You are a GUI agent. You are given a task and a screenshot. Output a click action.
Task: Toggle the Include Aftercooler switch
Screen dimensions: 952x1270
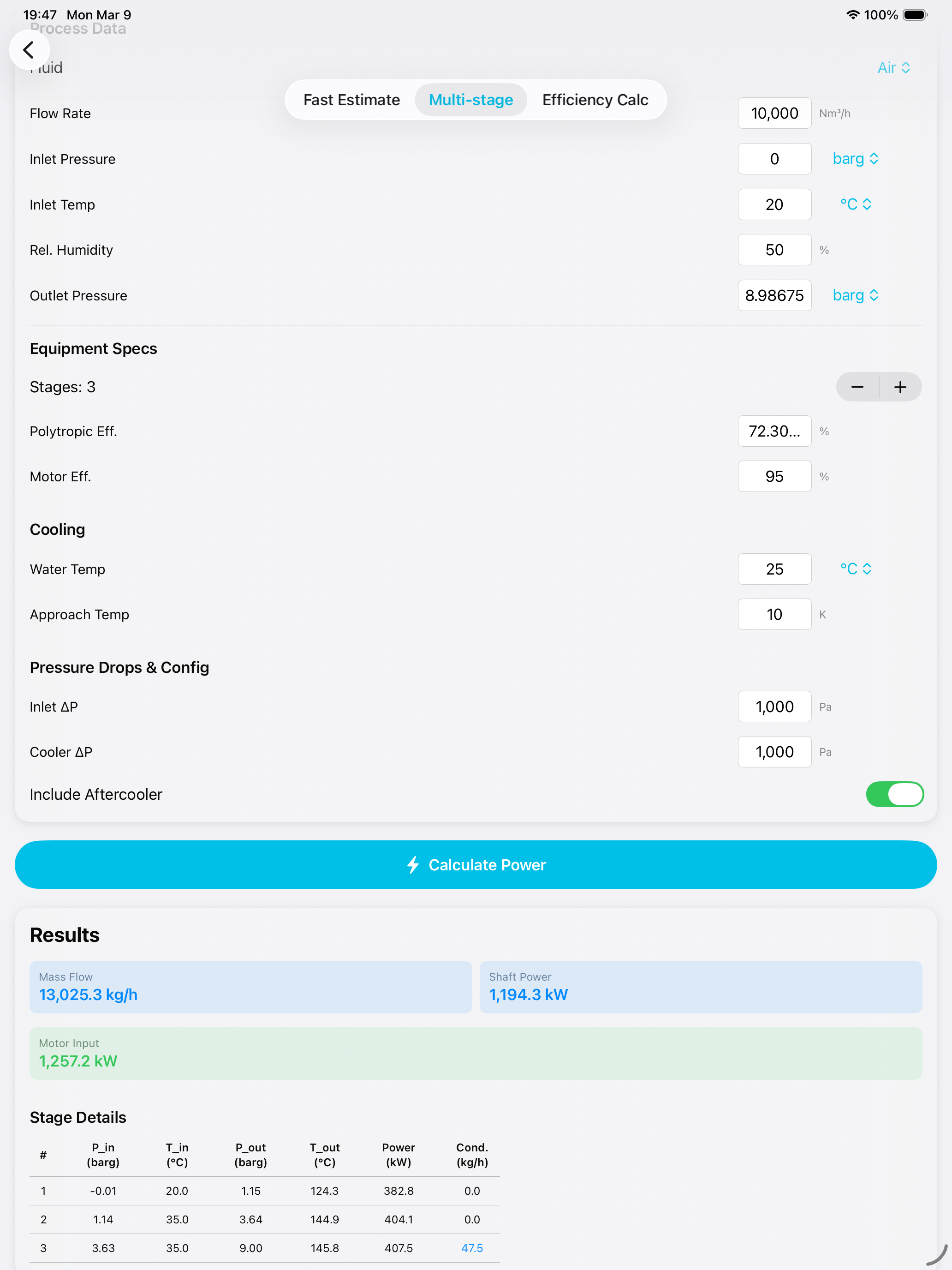[894, 794]
